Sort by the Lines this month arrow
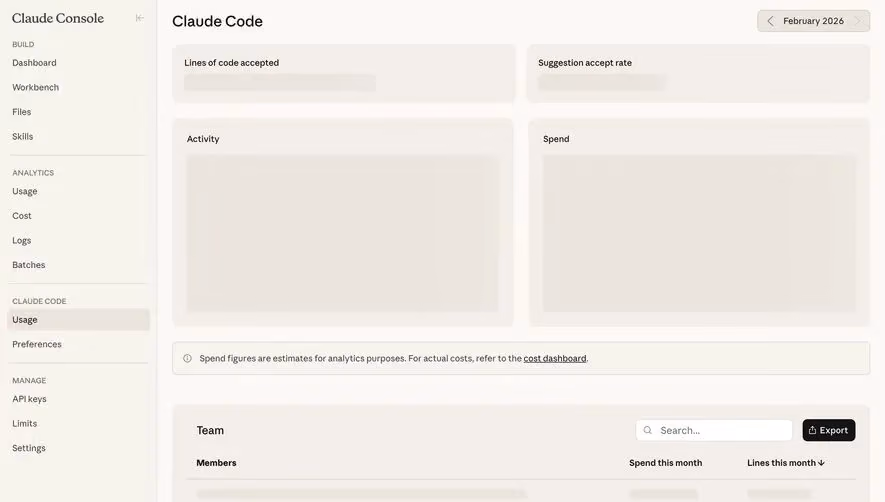 point(821,462)
